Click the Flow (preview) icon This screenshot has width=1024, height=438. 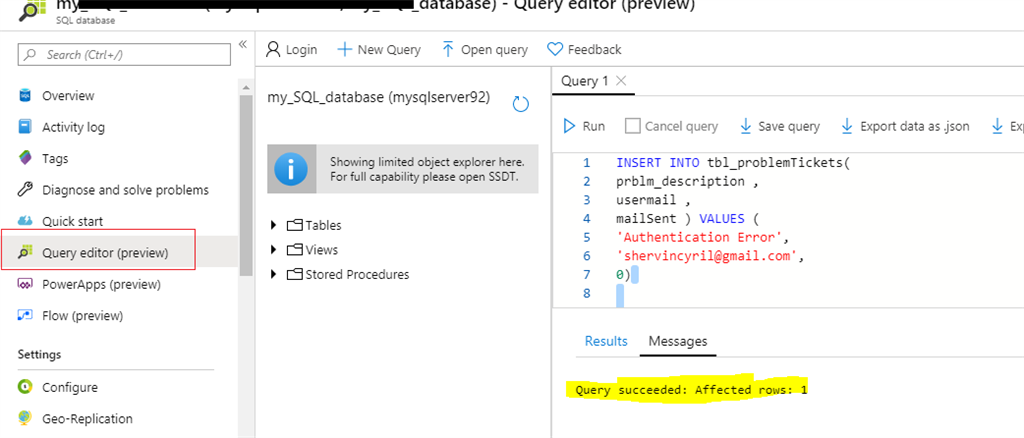25,315
